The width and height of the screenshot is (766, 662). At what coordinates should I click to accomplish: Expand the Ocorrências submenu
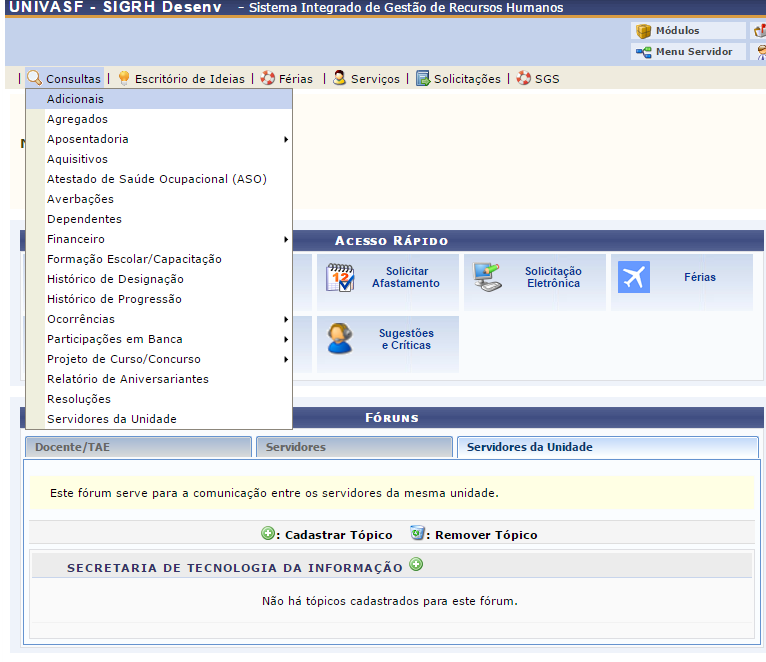81,319
